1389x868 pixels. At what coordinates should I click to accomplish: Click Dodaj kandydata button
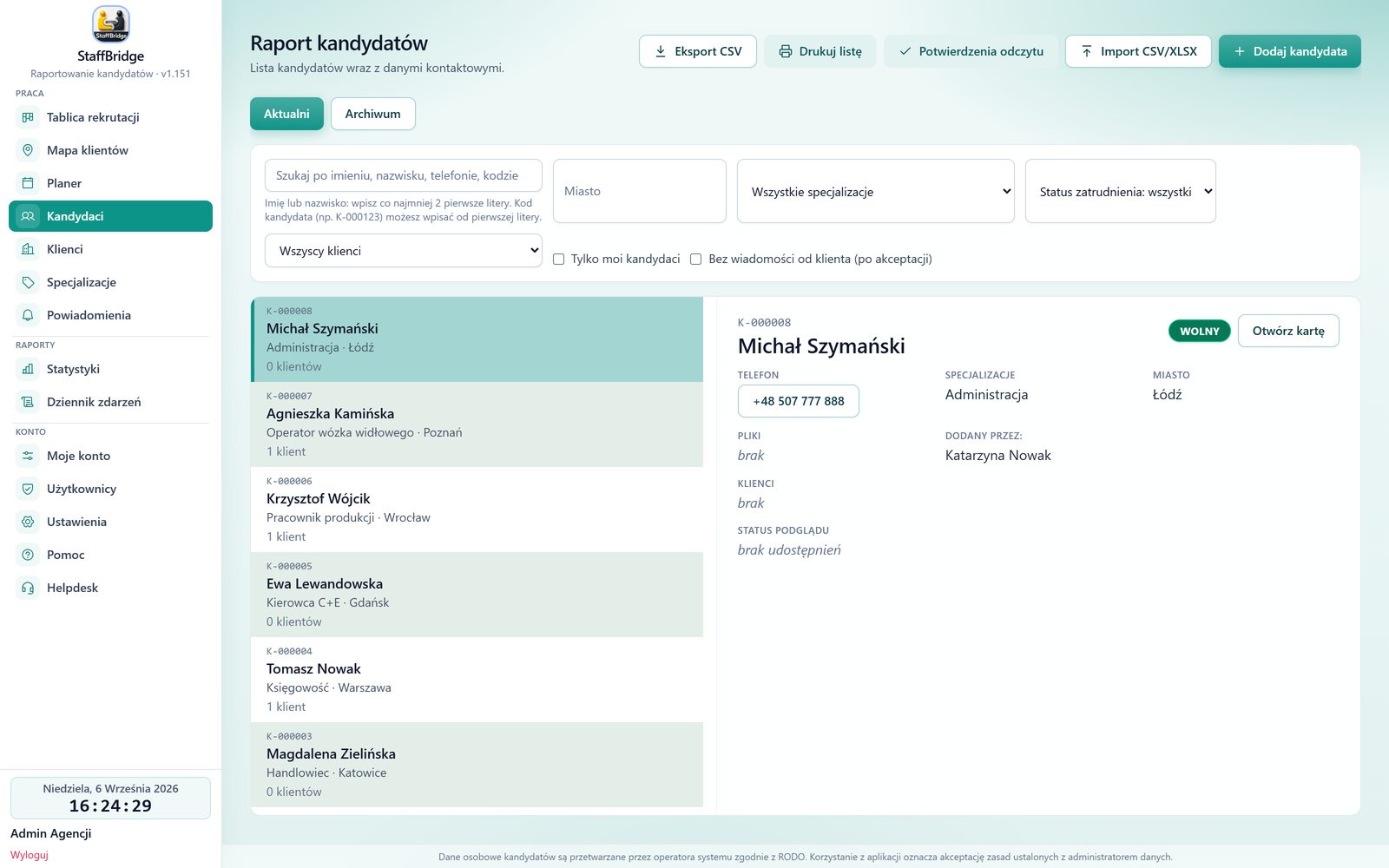1290,51
